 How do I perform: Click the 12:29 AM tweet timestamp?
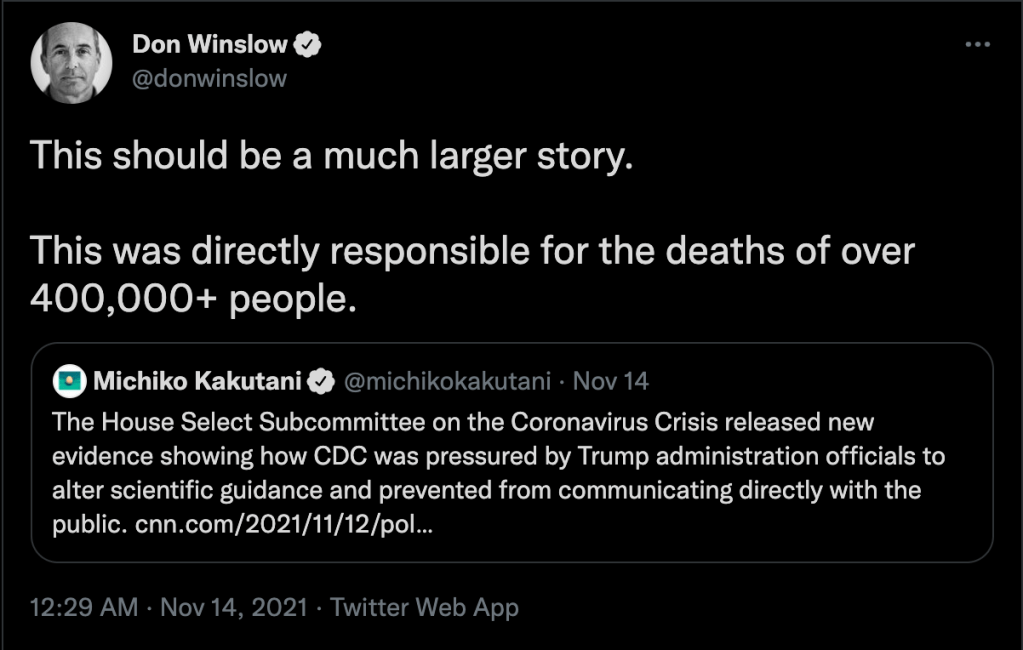coord(84,607)
